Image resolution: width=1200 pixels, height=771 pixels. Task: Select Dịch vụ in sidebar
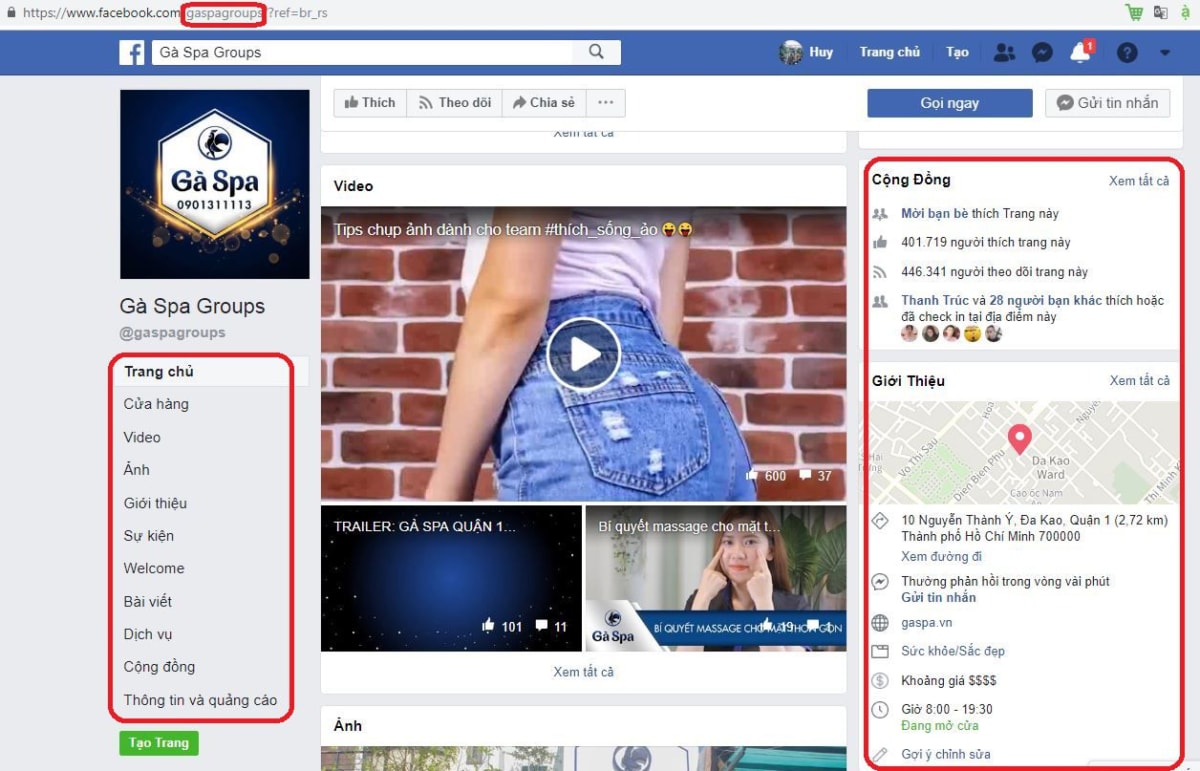pos(148,634)
